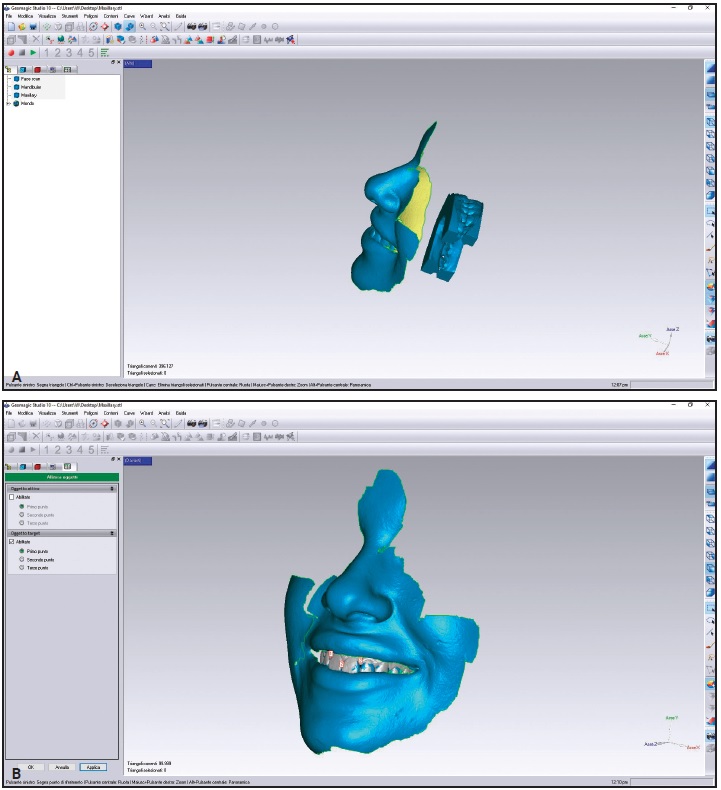Click the Annulla button

click(x=59, y=767)
